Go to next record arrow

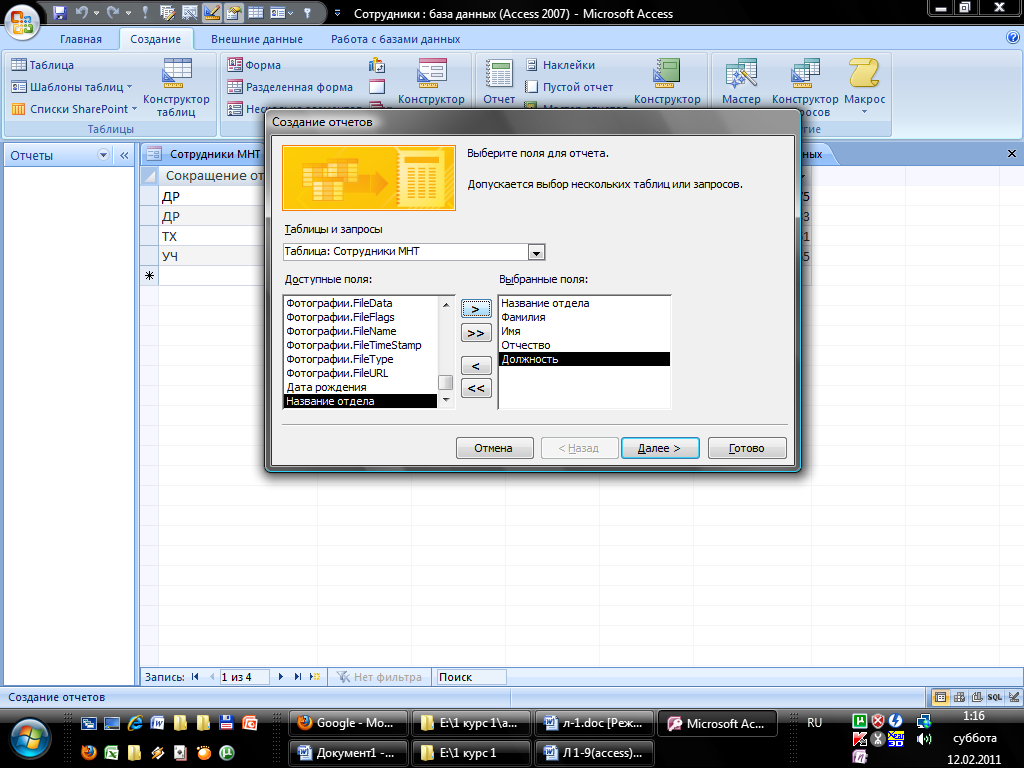coord(281,677)
